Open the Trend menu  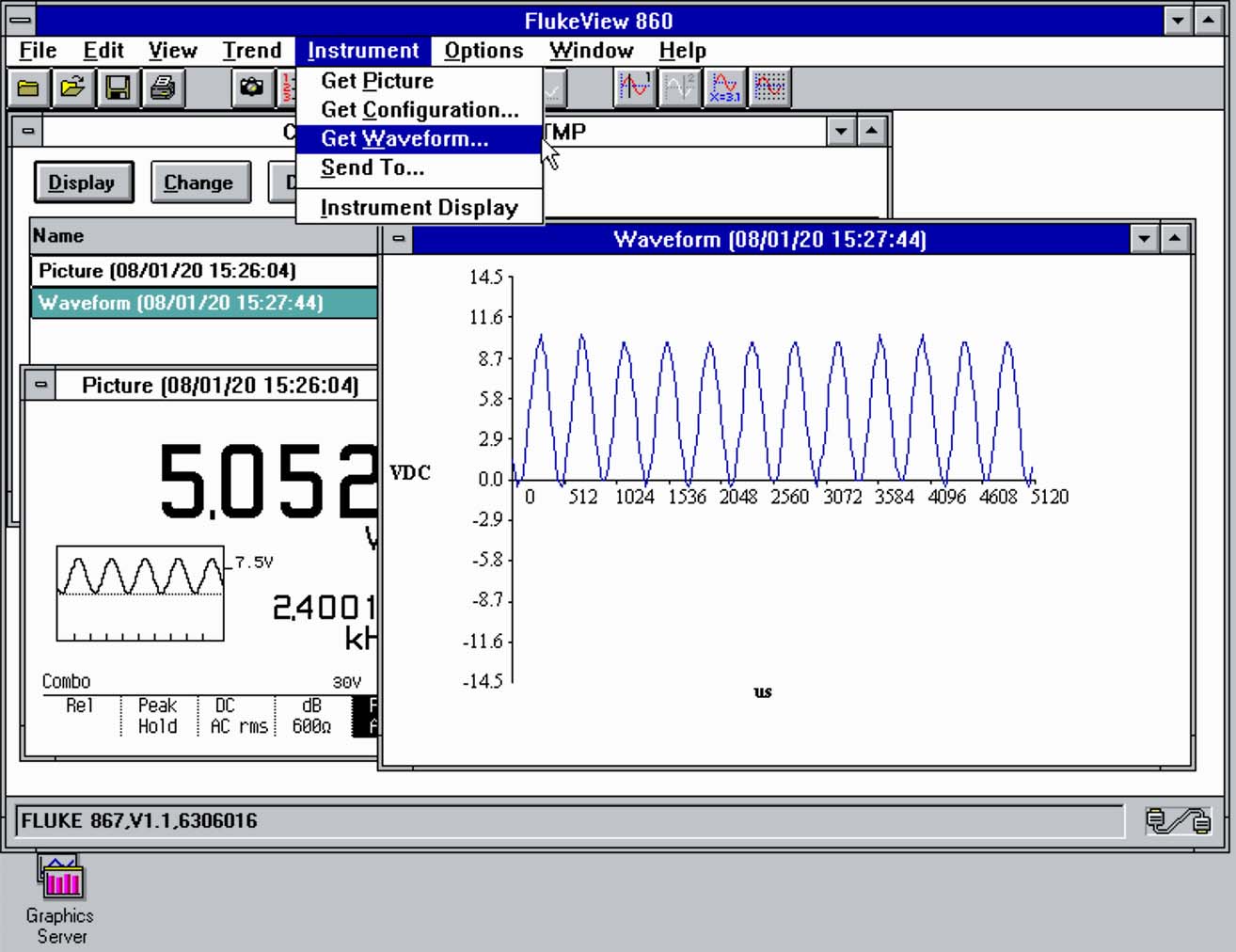pos(252,50)
